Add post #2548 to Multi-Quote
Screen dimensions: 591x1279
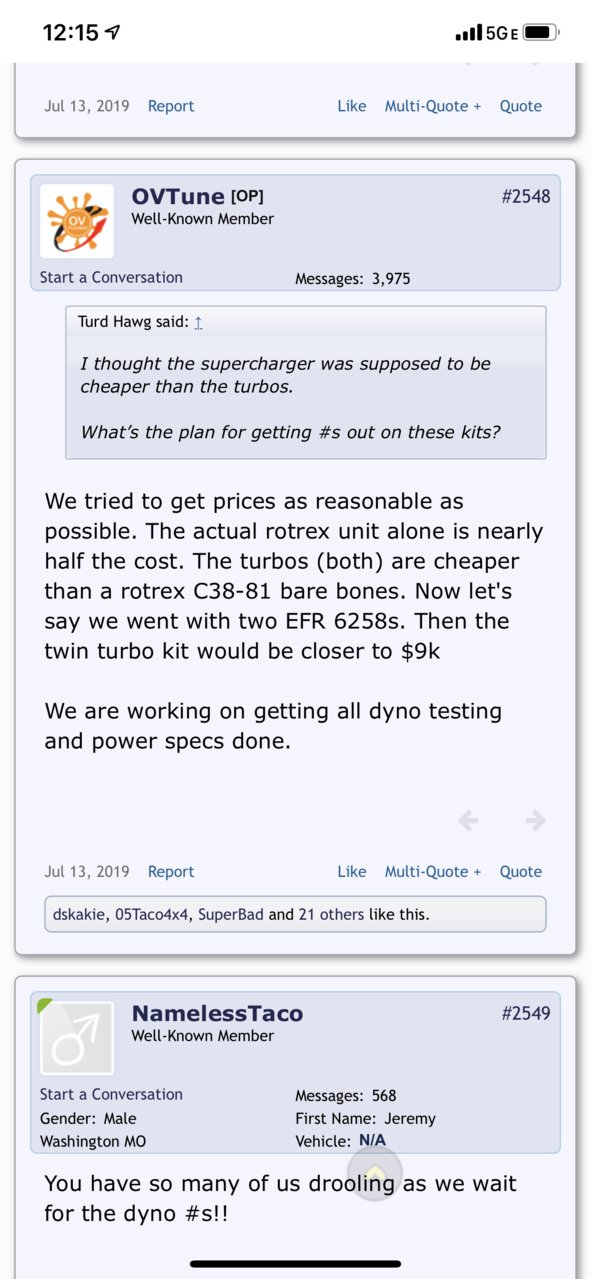pyautogui.click(x=433, y=871)
